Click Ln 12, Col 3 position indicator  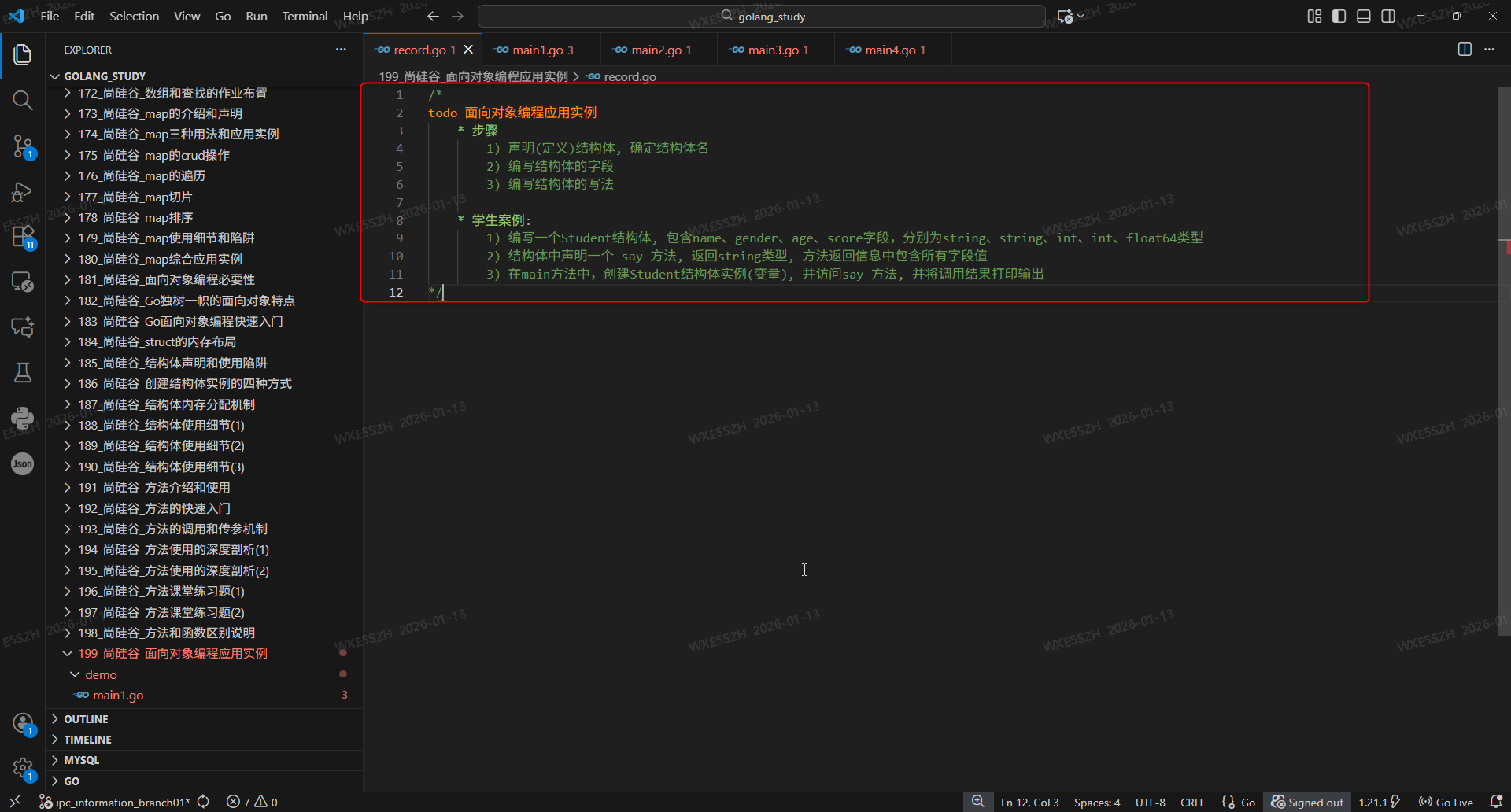point(1029,802)
